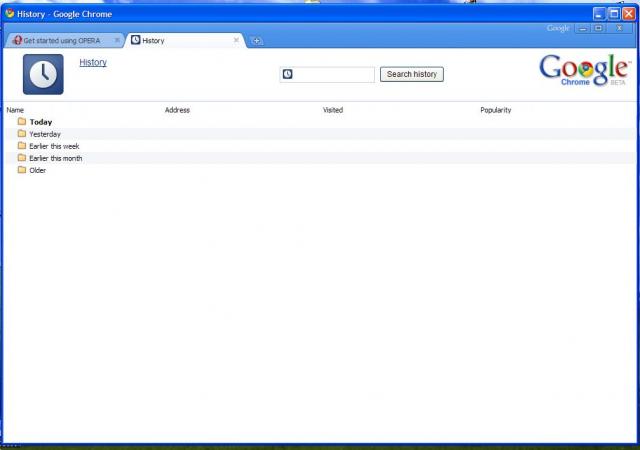Click the large History clock icon
This screenshot has width=640, height=450.
[x=43, y=74]
